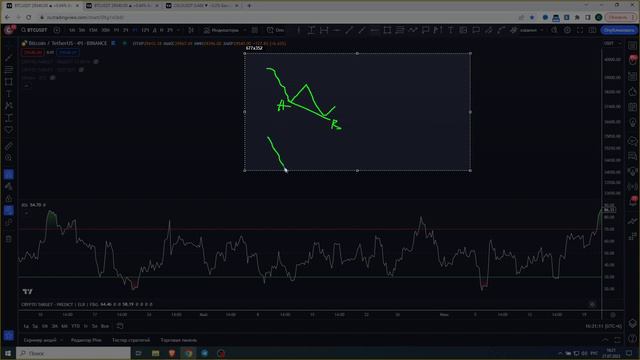Select the callout tool in top toolbar
640x360 pixels.
476,30
